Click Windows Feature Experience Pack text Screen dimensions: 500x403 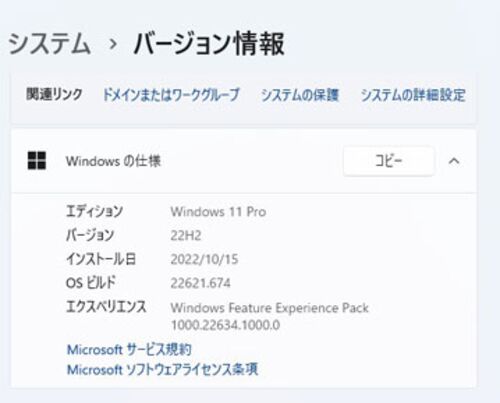(270, 308)
